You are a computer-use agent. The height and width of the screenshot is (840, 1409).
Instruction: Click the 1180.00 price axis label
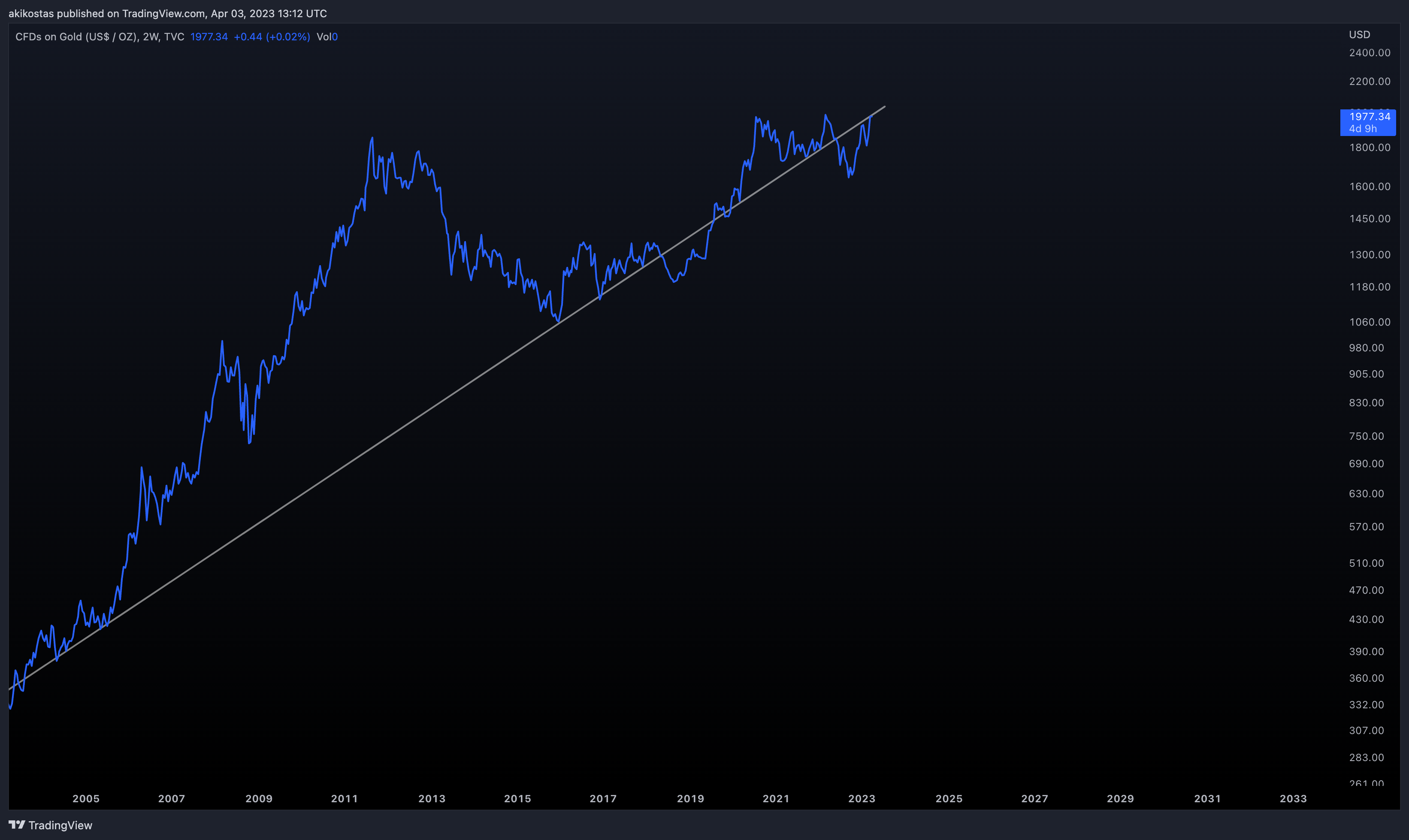pos(1370,287)
